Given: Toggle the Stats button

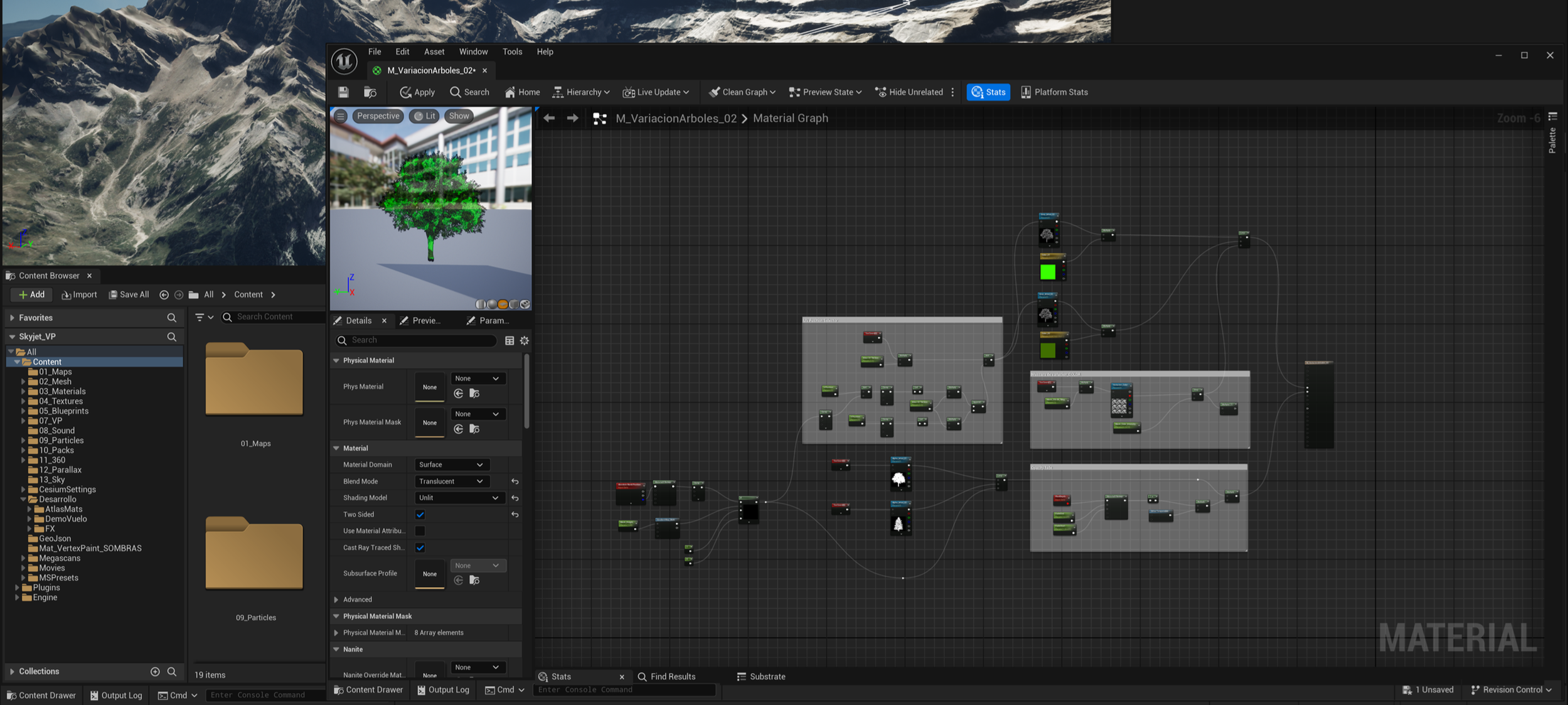Looking at the screenshot, I should point(988,92).
